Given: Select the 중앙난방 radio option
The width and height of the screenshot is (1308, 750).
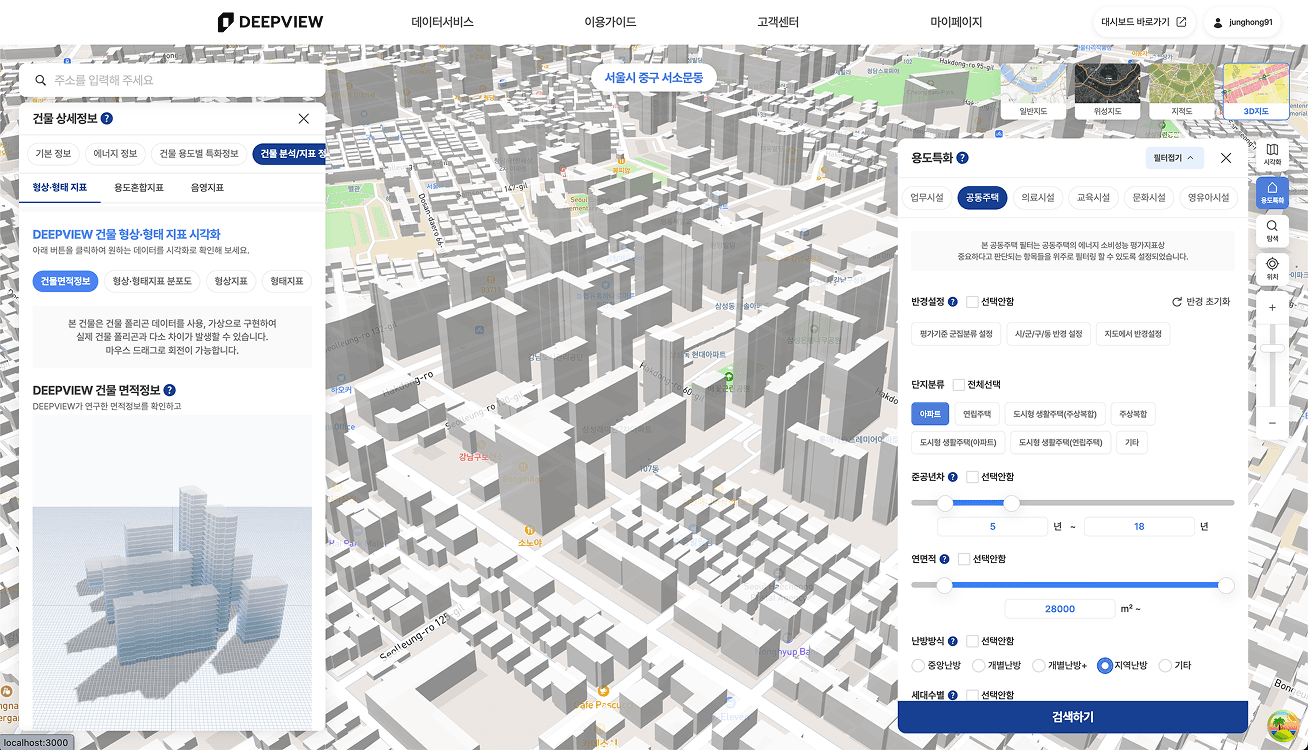Looking at the screenshot, I should (919, 666).
